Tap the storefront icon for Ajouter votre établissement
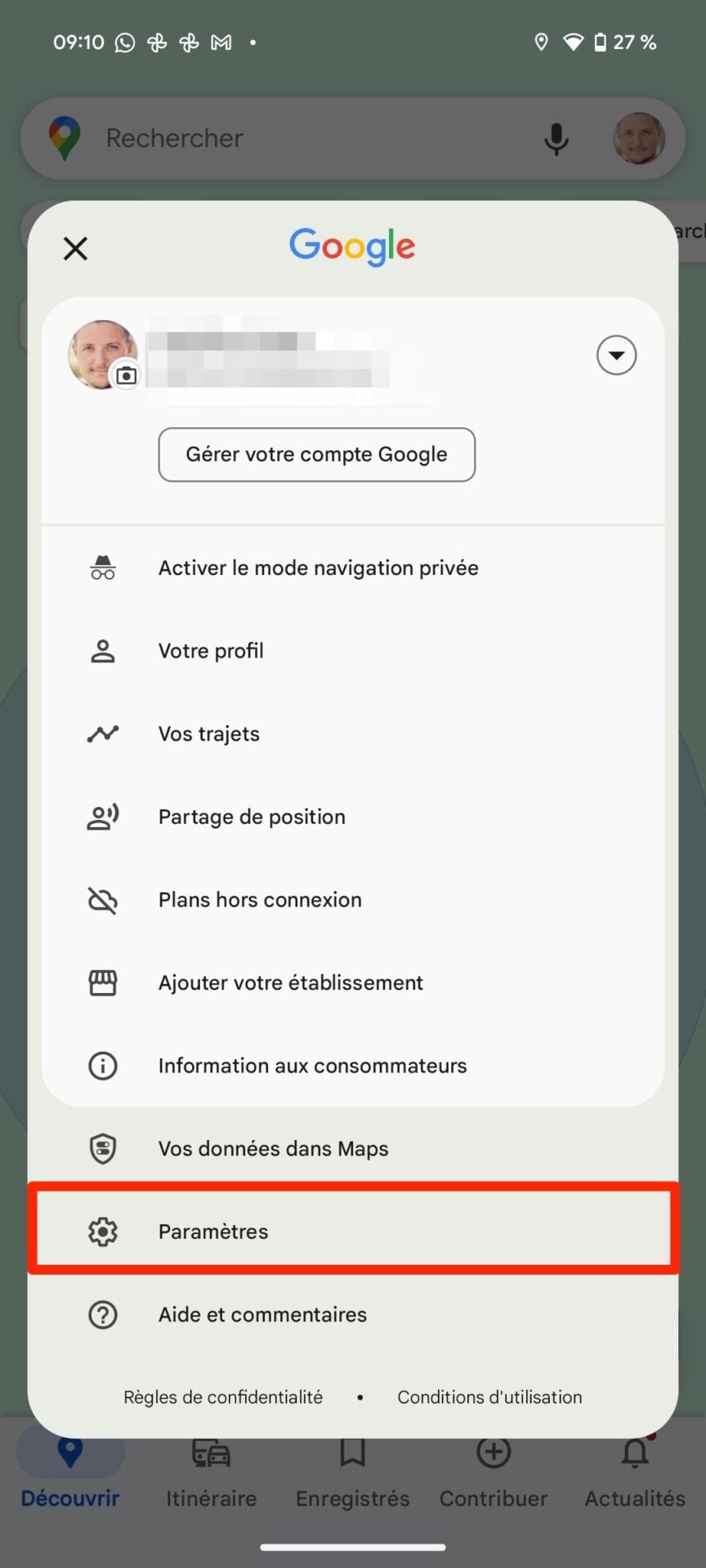 (x=103, y=982)
